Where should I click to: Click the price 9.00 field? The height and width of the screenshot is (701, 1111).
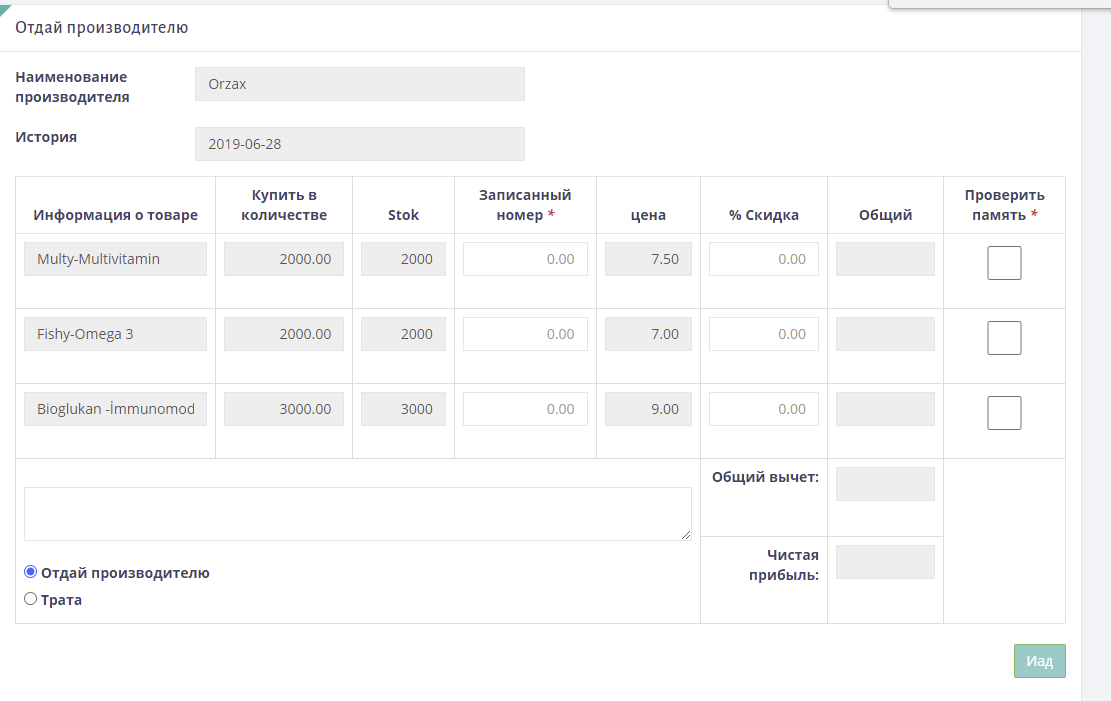pyautogui.click(x=648, y=409)
